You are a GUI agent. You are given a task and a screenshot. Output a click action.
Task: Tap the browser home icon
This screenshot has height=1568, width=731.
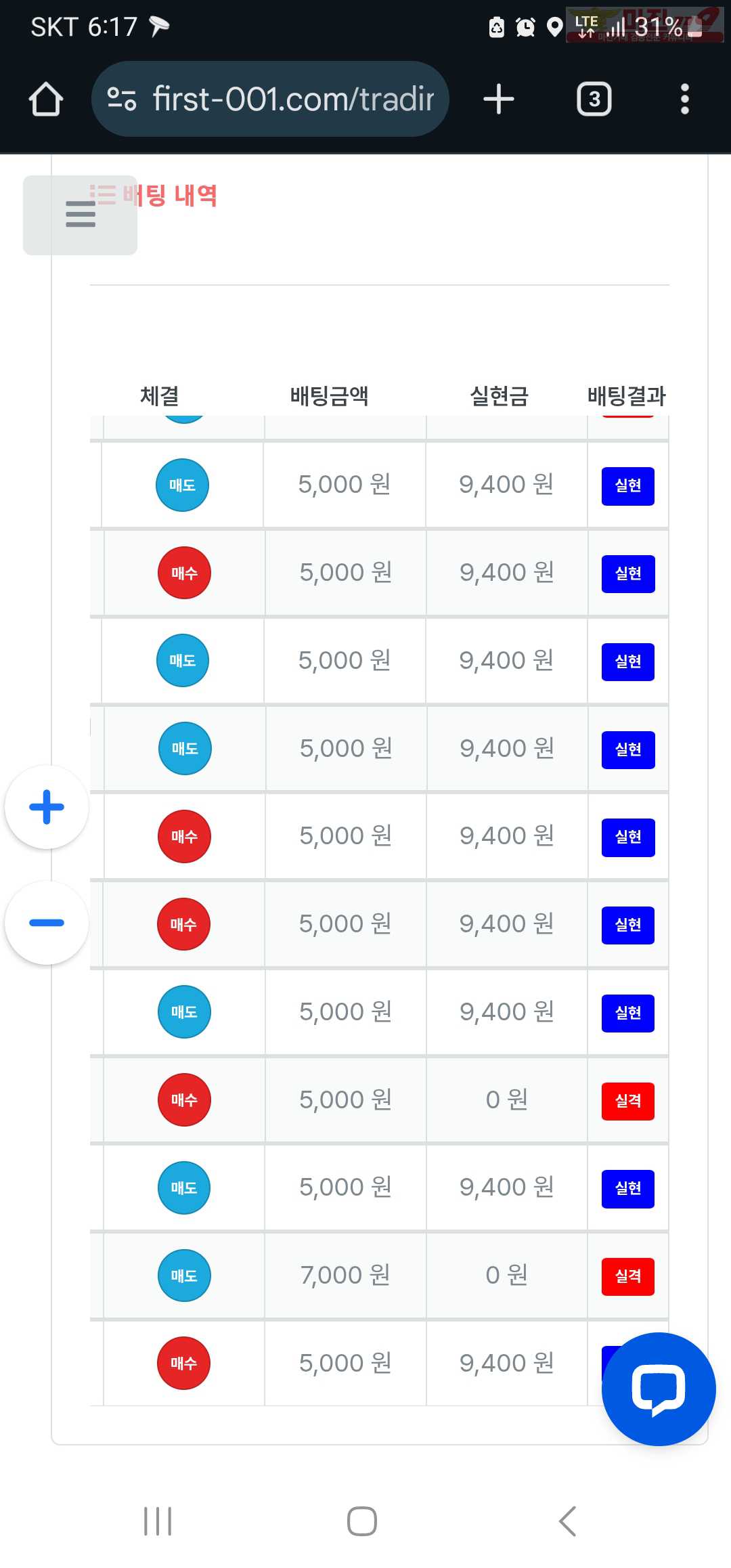(46, 100)
